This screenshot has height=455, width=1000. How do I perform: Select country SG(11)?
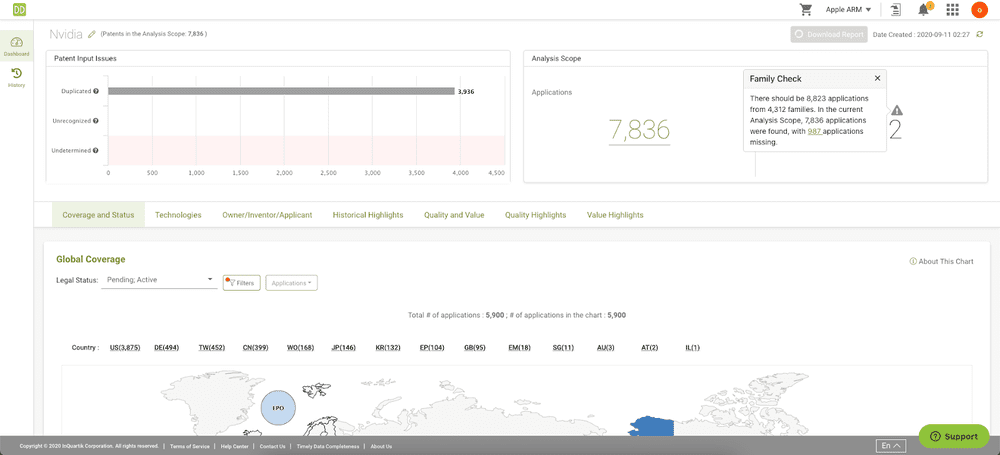pos(564,348)
